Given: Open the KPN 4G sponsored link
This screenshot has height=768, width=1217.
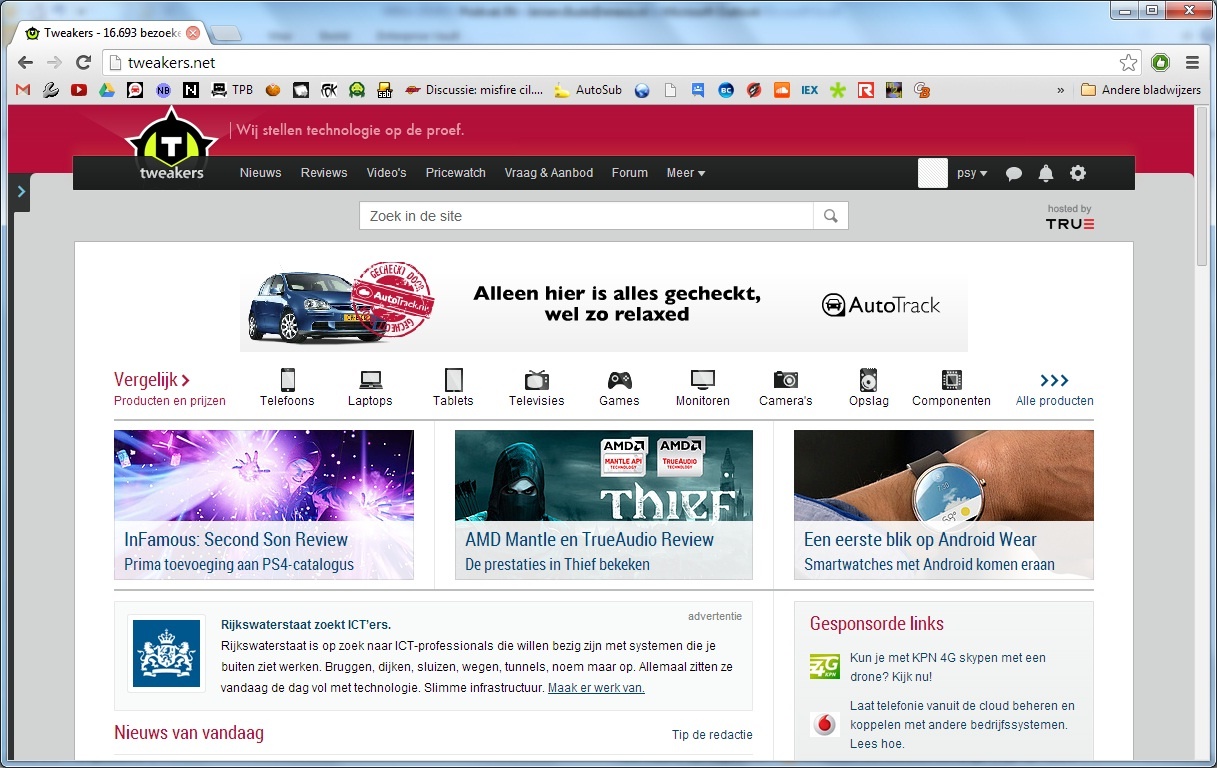Looking at the screenshot, I should point(947,667).
